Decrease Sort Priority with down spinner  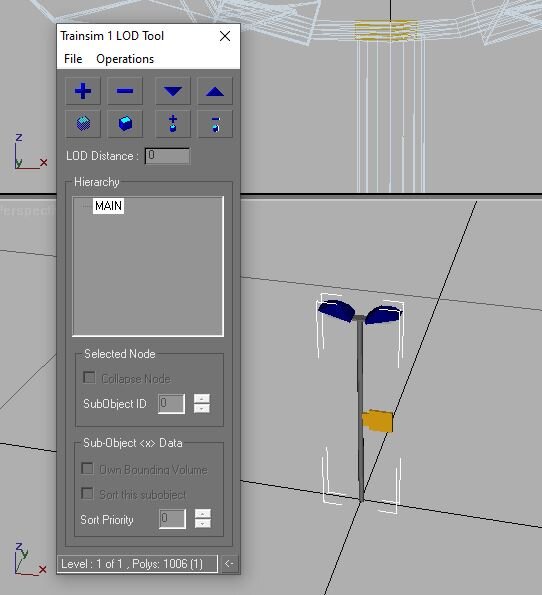point(203,524)
